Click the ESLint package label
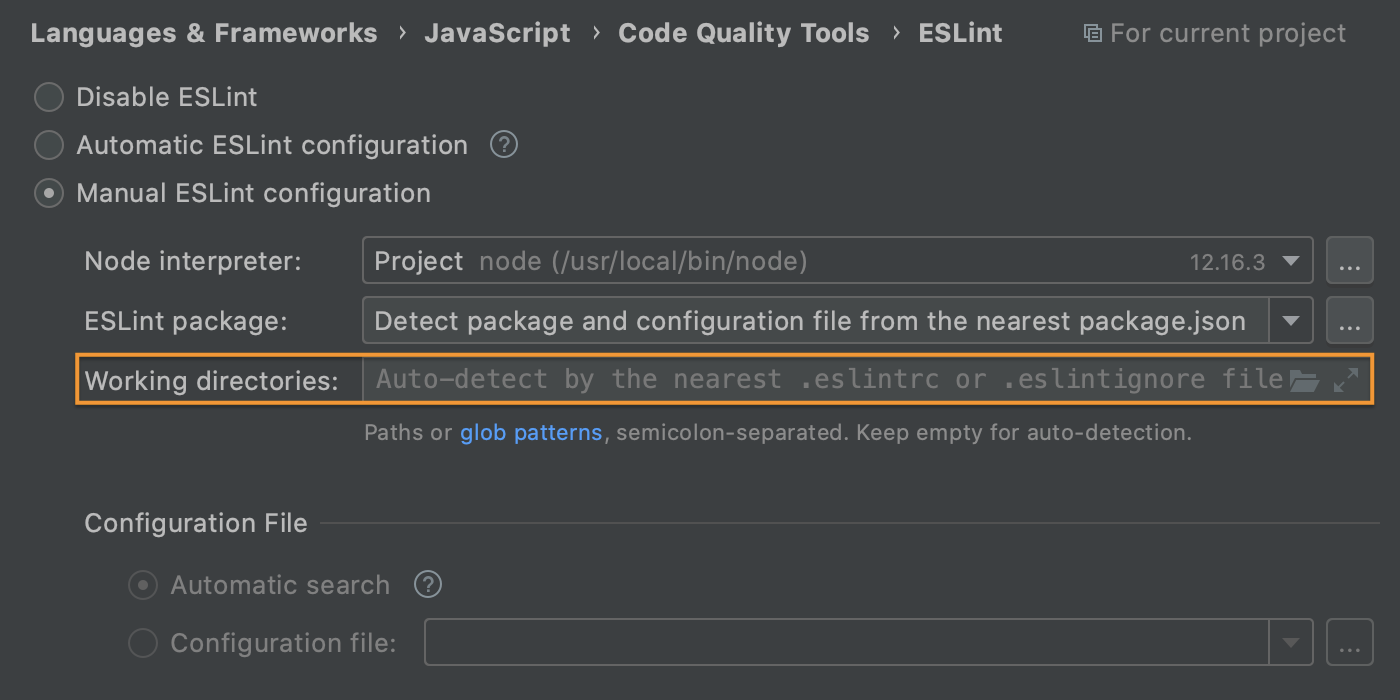The width and height of the screenshot is (1400, 700). tap(186, 321)
